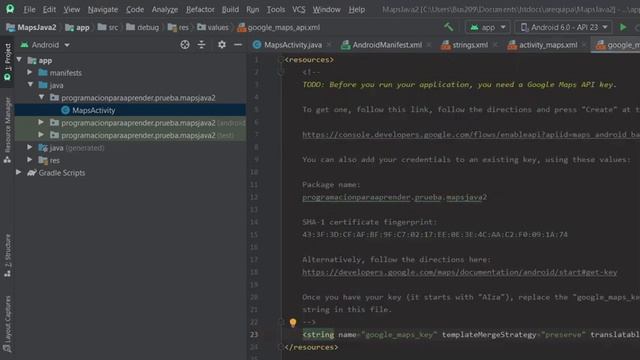Run the app with green play button
The image size is (640, 360).
coord(623,27)
